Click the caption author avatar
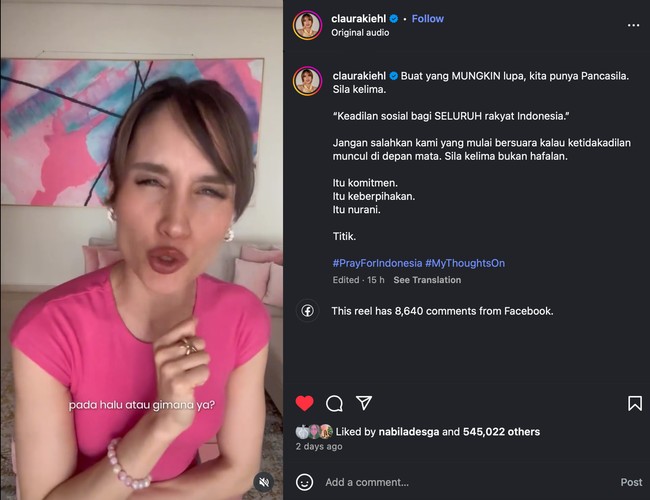The image size is (650, 500). point(307,81)
